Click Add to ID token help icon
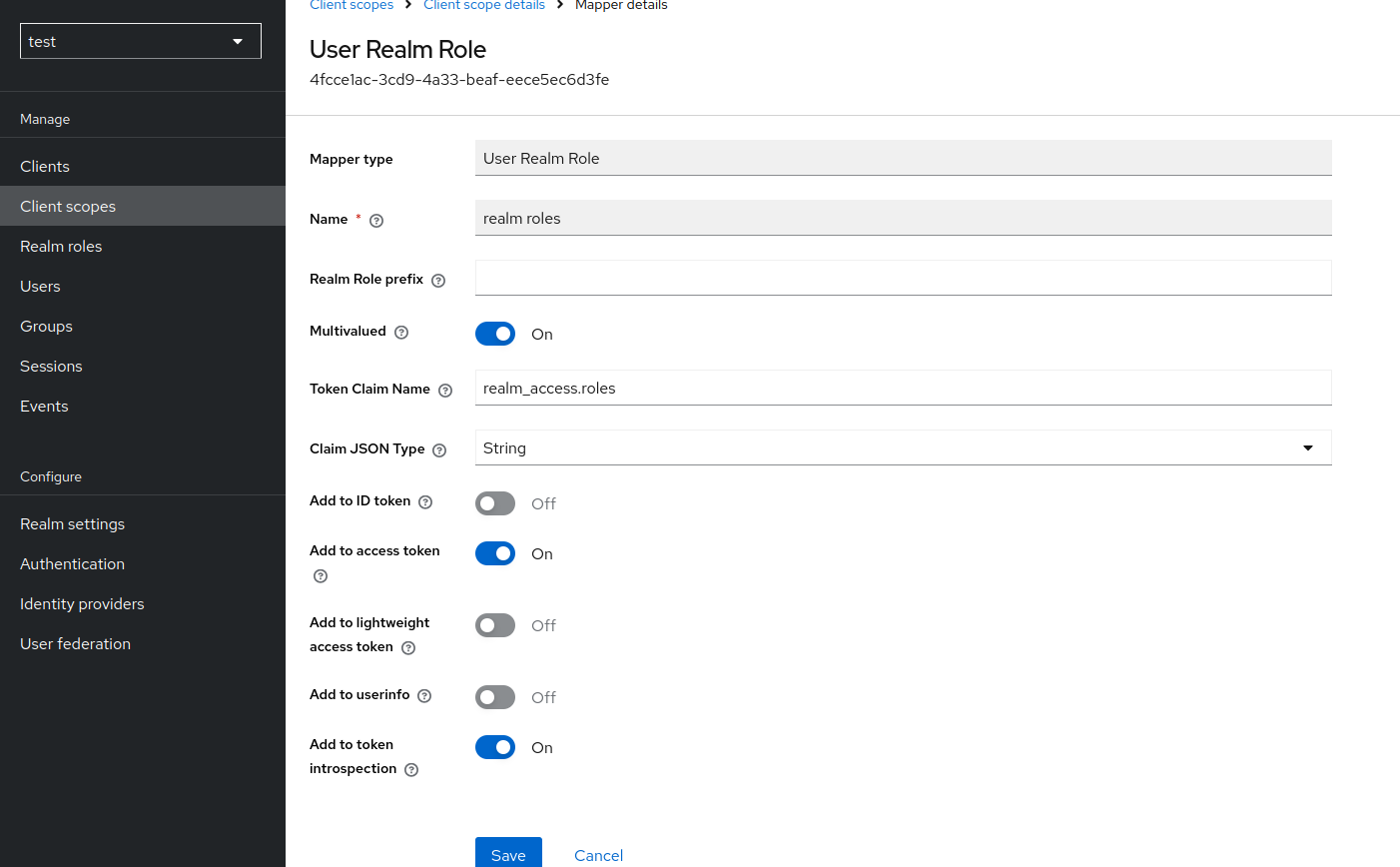The height and width of the screenshot is (867, 1400). [x=425, y=502]
